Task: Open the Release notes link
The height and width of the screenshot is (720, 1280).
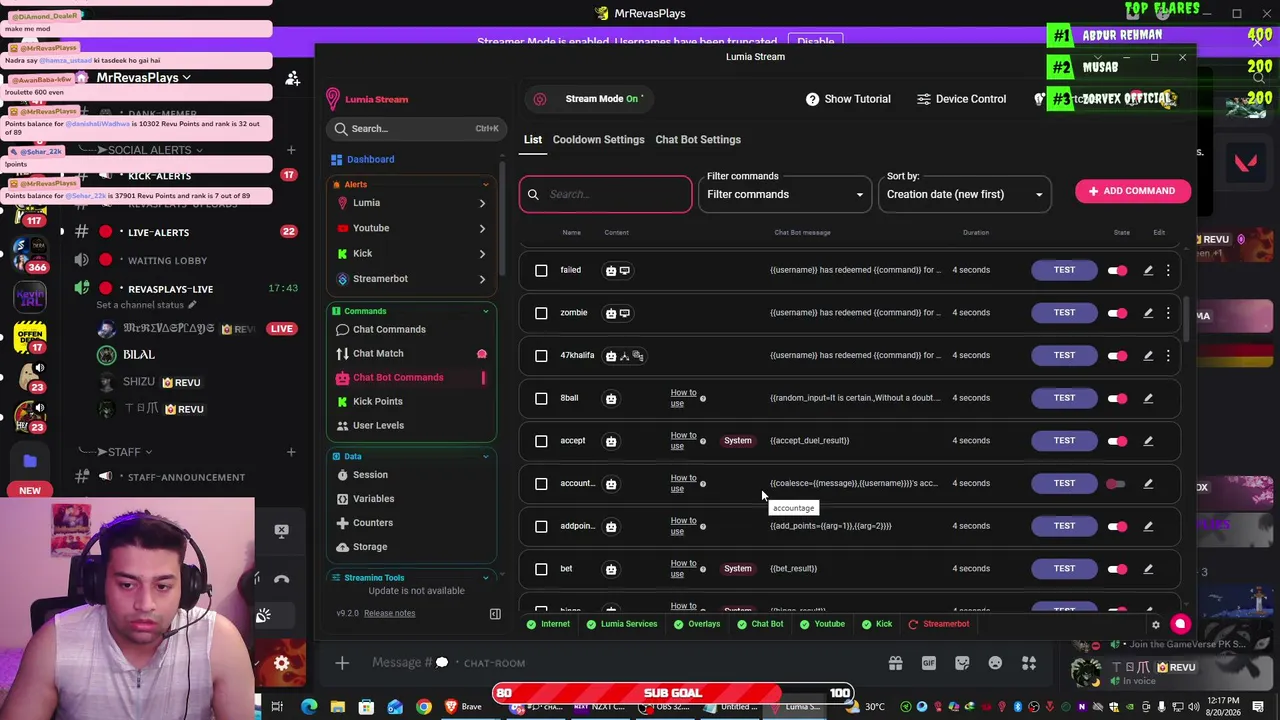Action: pos(389,613)
